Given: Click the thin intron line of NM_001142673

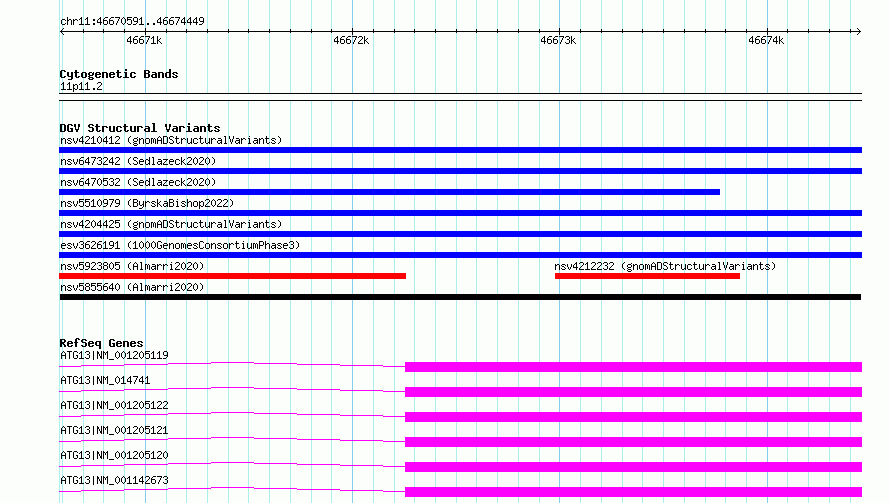Looking at the screenshot, I should (x=233, y=488).
